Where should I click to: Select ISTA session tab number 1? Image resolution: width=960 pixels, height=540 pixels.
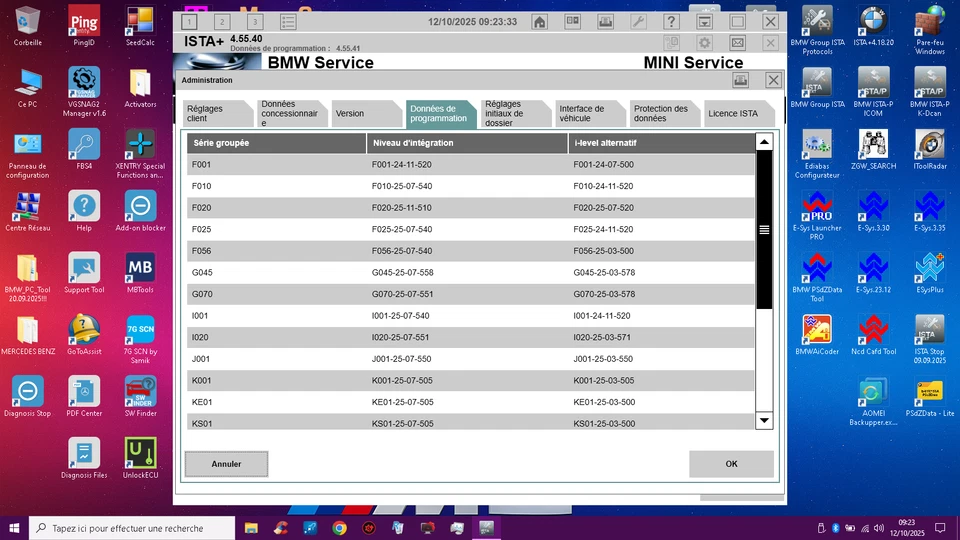tap(189, 22)
